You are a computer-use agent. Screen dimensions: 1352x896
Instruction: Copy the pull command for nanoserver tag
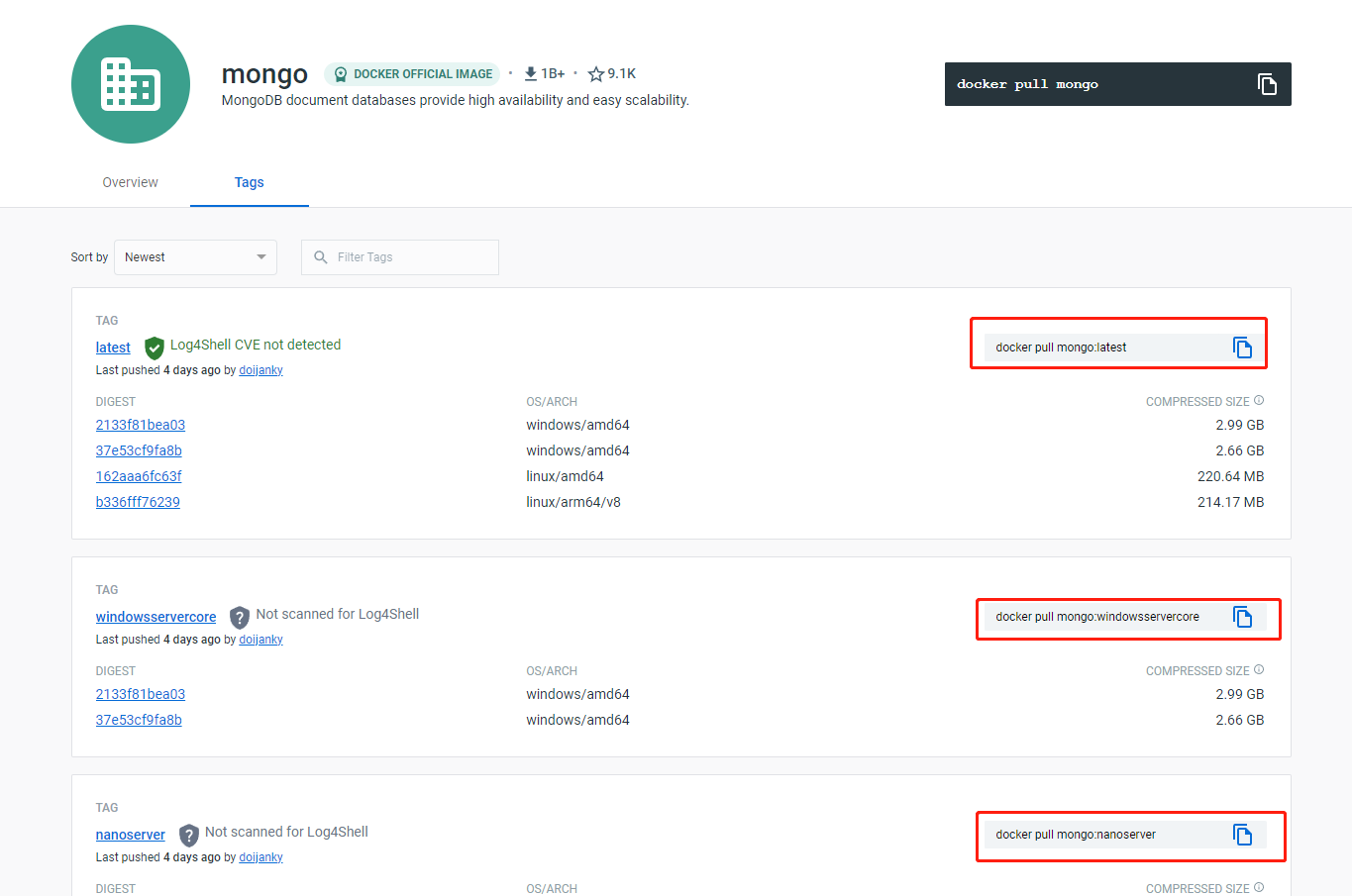1242,834
